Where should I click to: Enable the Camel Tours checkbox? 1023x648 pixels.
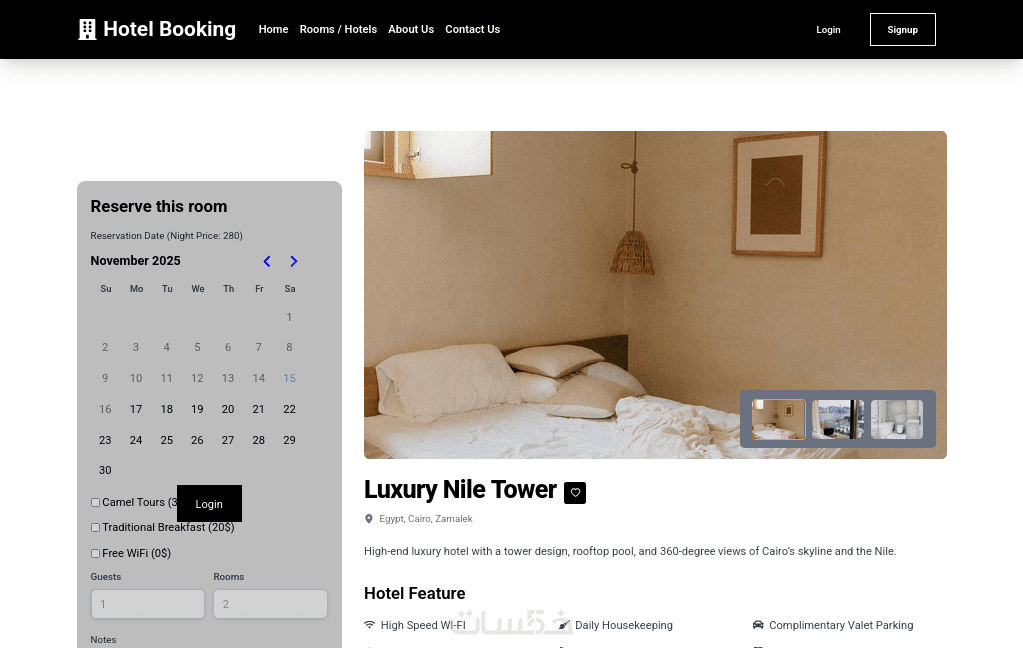pos(95,502)
